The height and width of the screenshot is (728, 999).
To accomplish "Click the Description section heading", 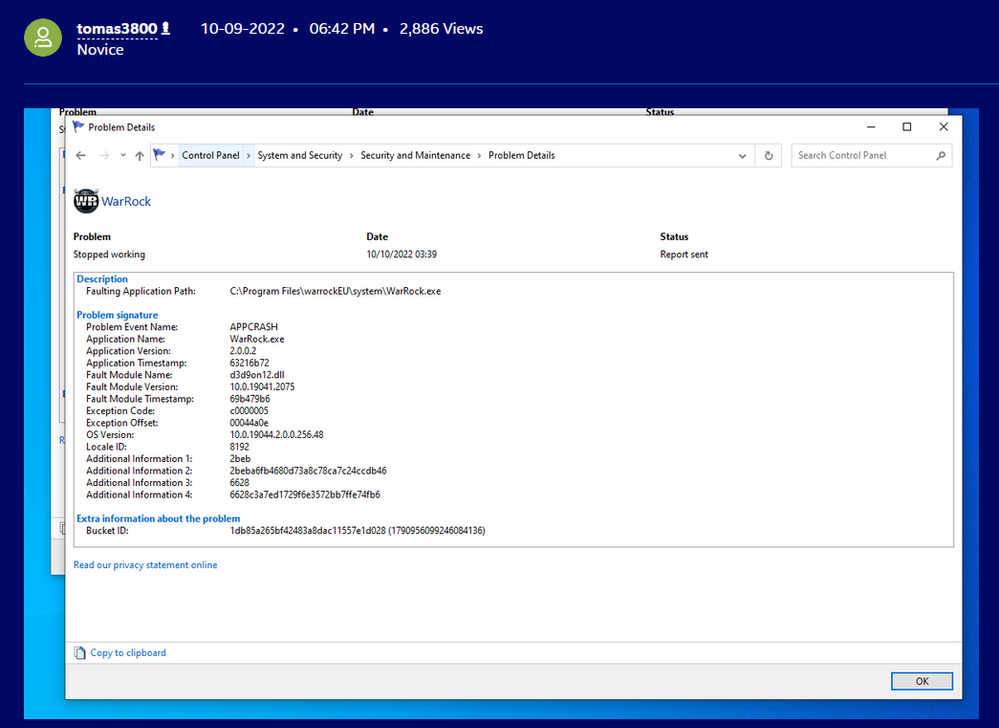I will [x=102, y=279].
